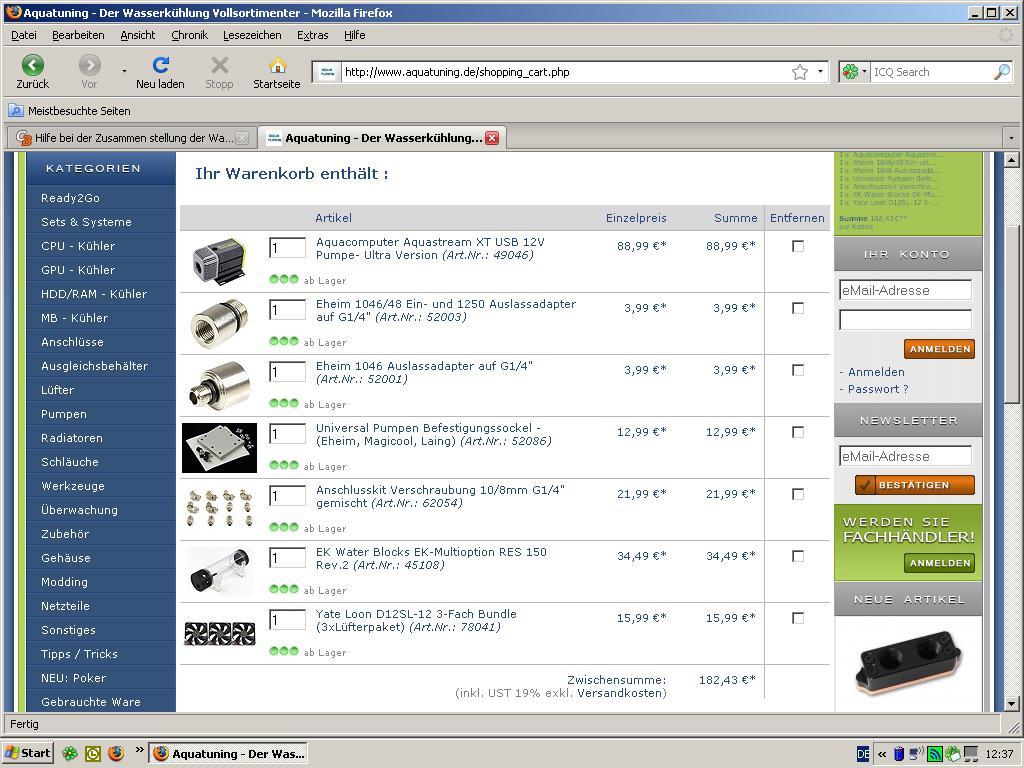The height and width of the screenshot is (768, 1024).
Task: Edit quantity field for Yate Loon bundle
Action: pos(287,620)
